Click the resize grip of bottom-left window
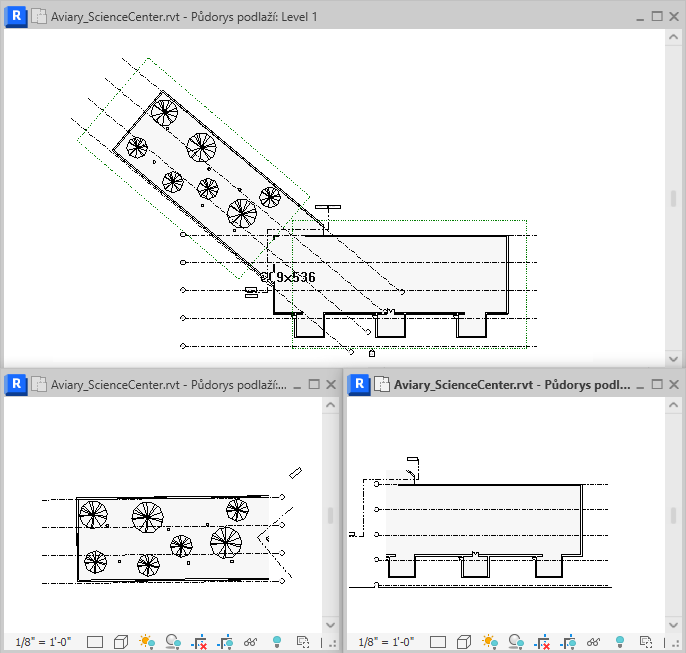 (333, 643)
